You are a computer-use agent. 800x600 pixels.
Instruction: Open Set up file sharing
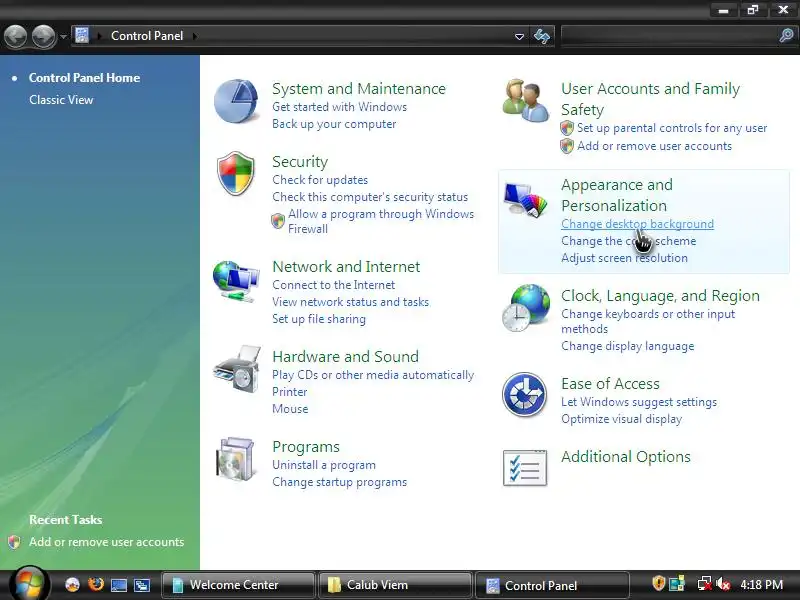[x=319, y=319]
